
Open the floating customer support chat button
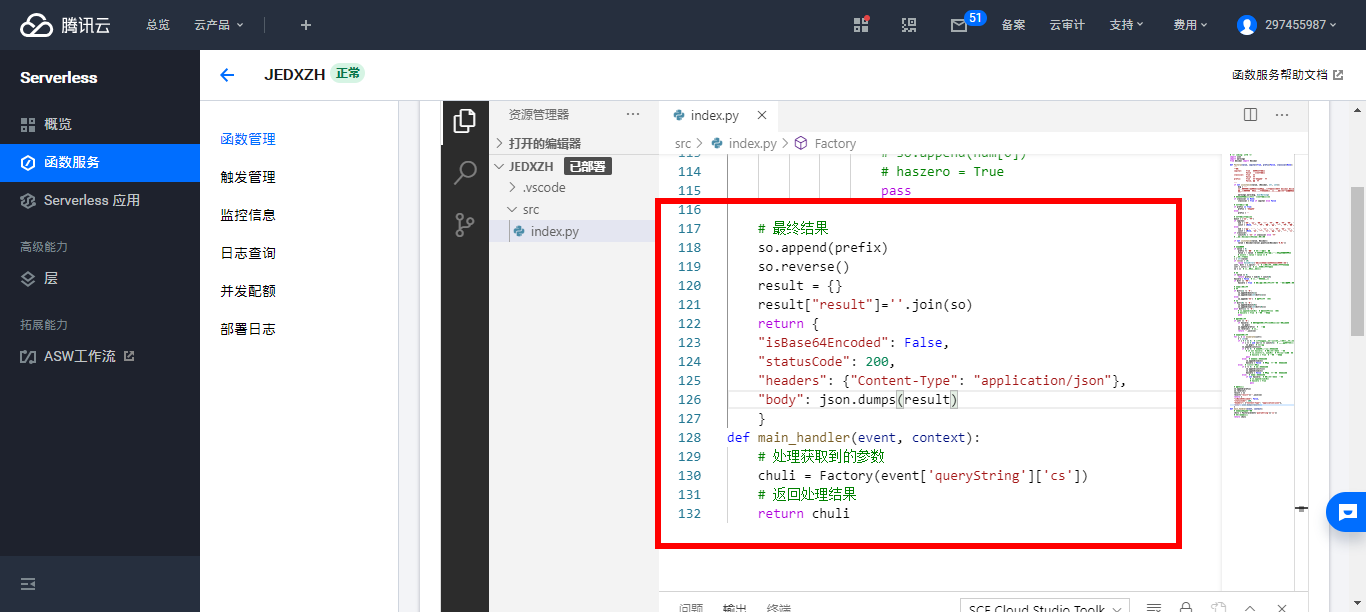1346,512
